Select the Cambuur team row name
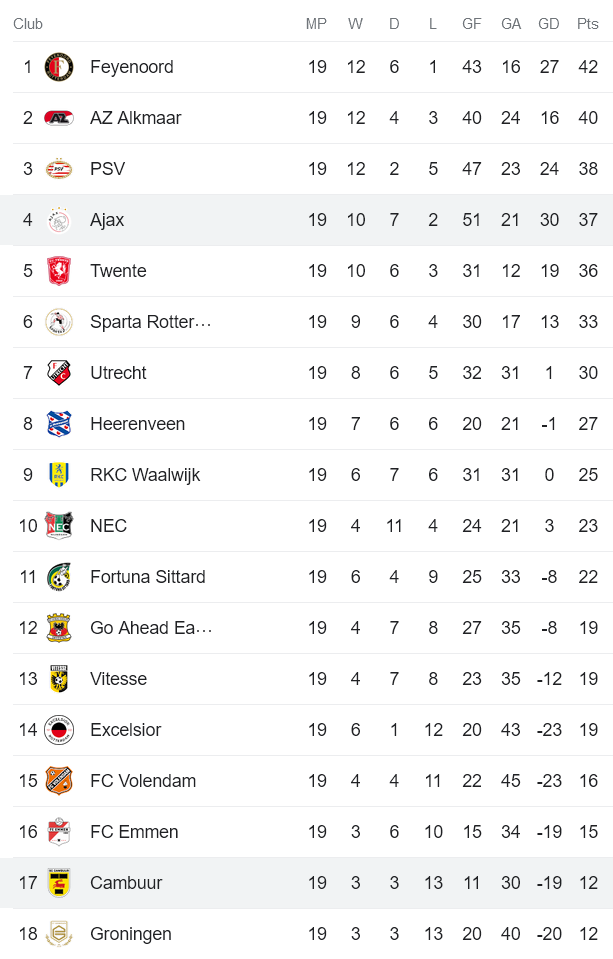The image size is (613, 959). coord(126,883)
